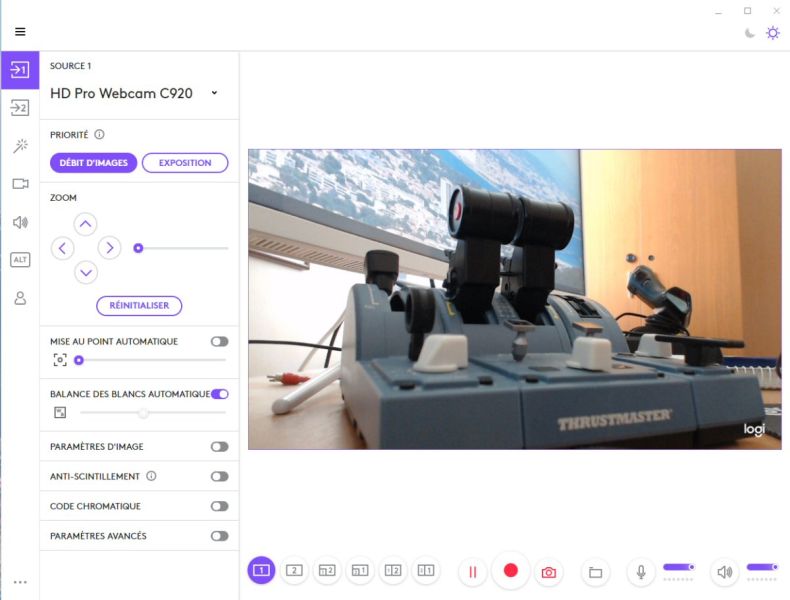Select Débit d'images priority
This screenshot has width=790, height=600.
pos(94,163)
